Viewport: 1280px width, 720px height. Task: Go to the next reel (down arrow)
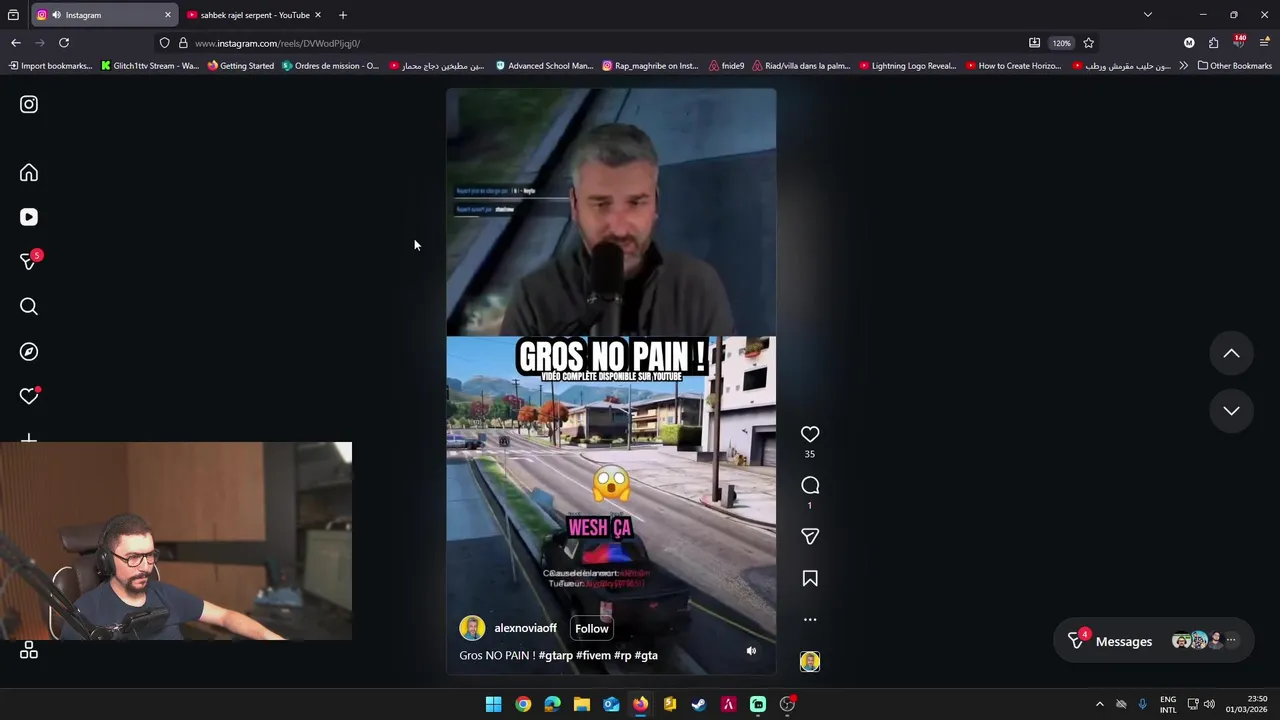pyautogui.click(x=1231, y=411)
